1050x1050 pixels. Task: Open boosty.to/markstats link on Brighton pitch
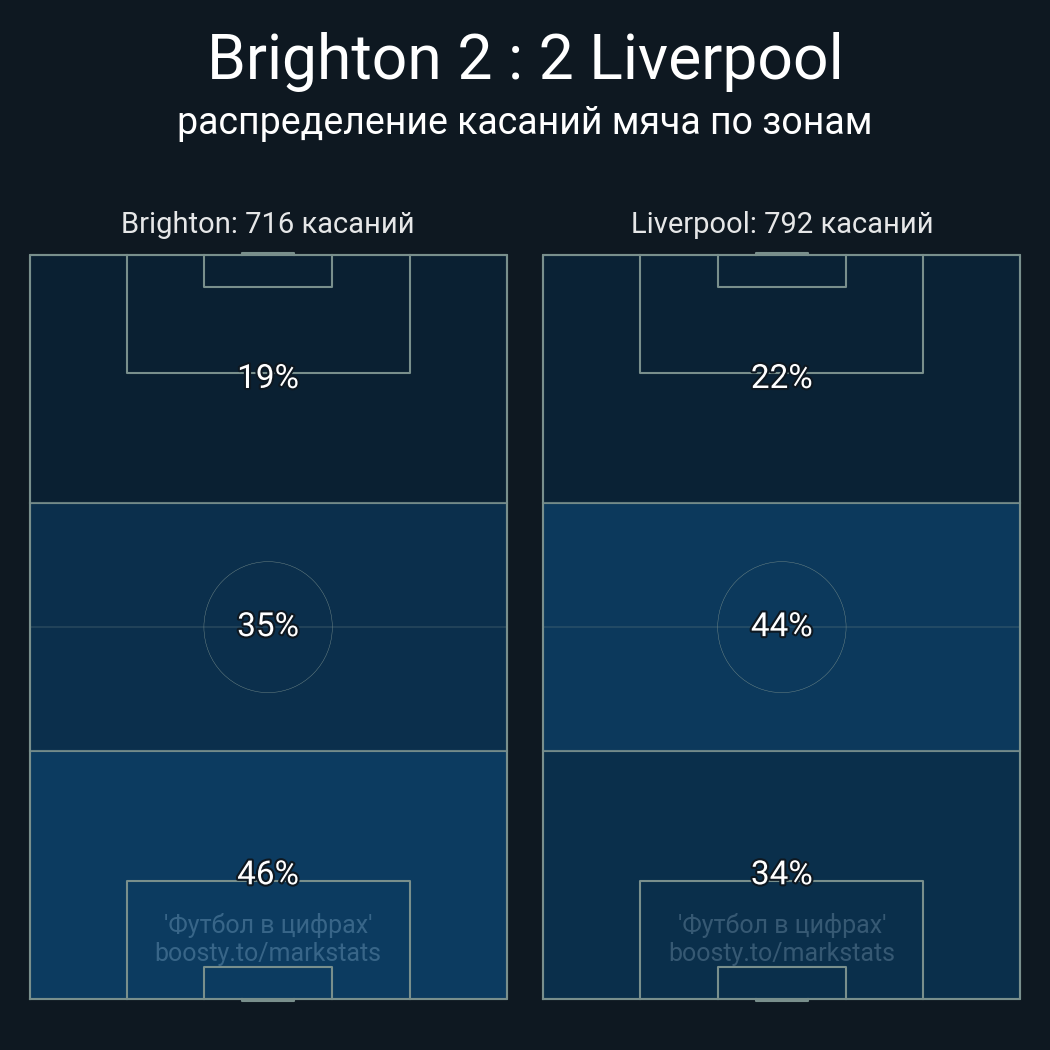coord(268,952)
